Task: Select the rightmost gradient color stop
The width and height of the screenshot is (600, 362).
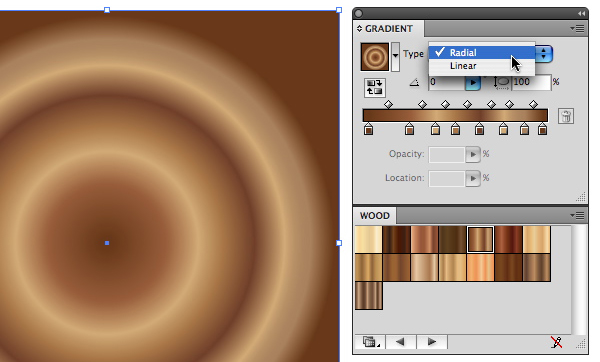Action: 542,129
